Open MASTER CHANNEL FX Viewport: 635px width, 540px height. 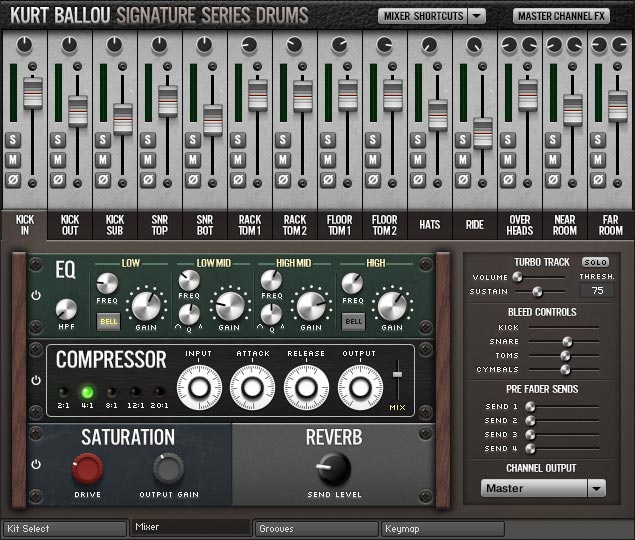(561, 16)
